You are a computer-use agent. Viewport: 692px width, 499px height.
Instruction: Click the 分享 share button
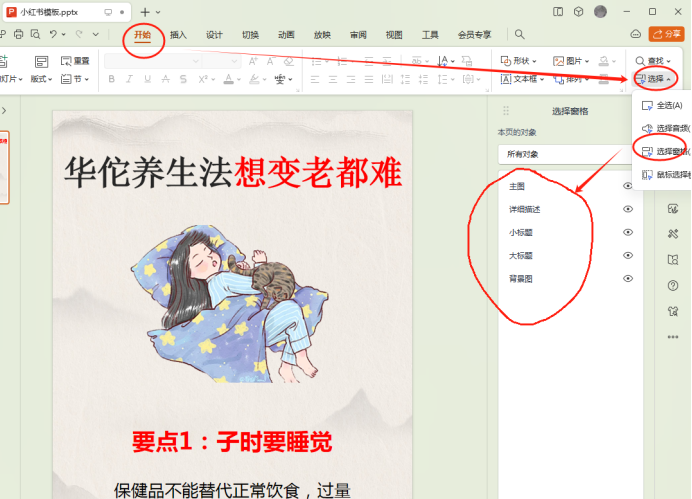[x=666, y=34]
